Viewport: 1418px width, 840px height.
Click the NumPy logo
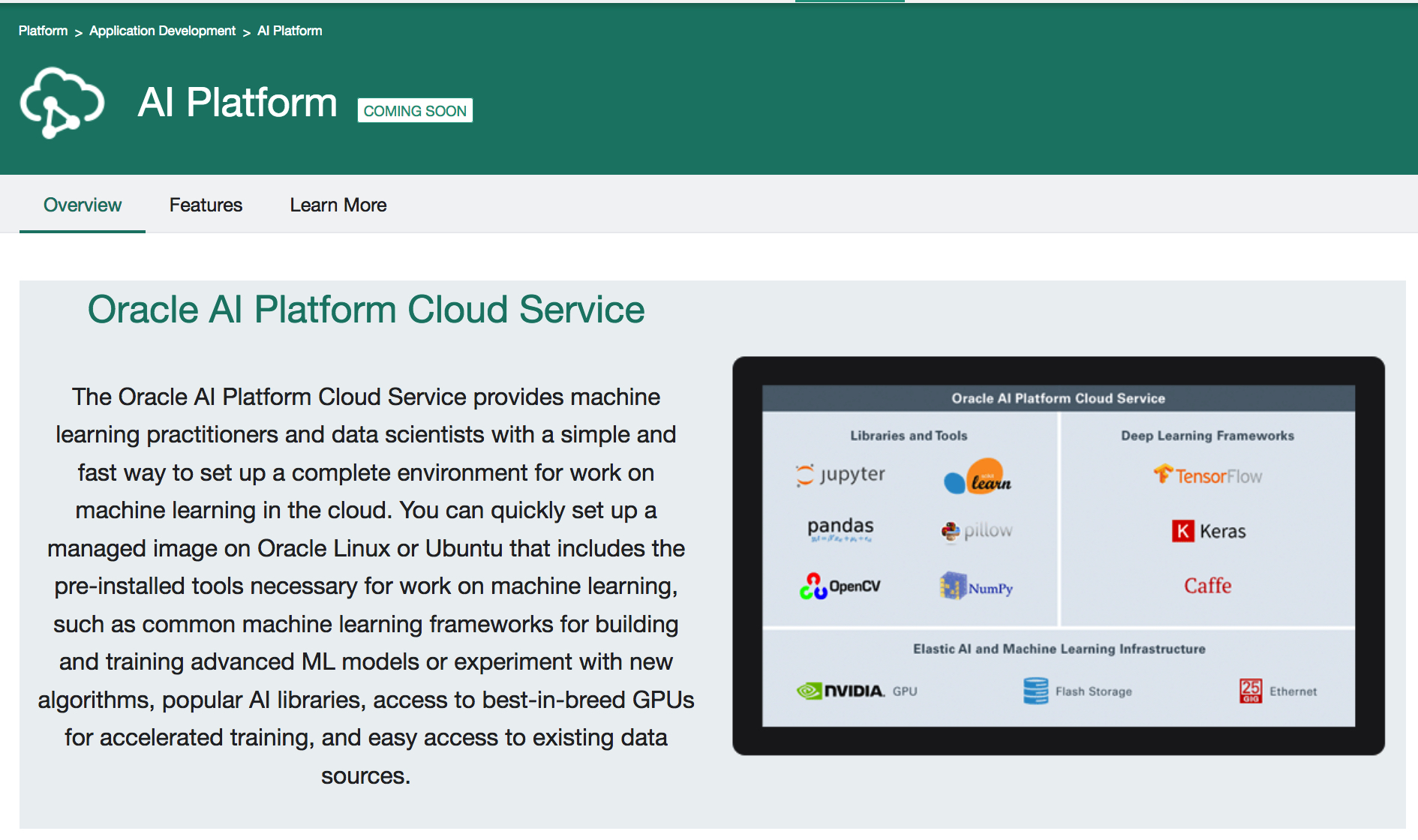tap(976, 586)
